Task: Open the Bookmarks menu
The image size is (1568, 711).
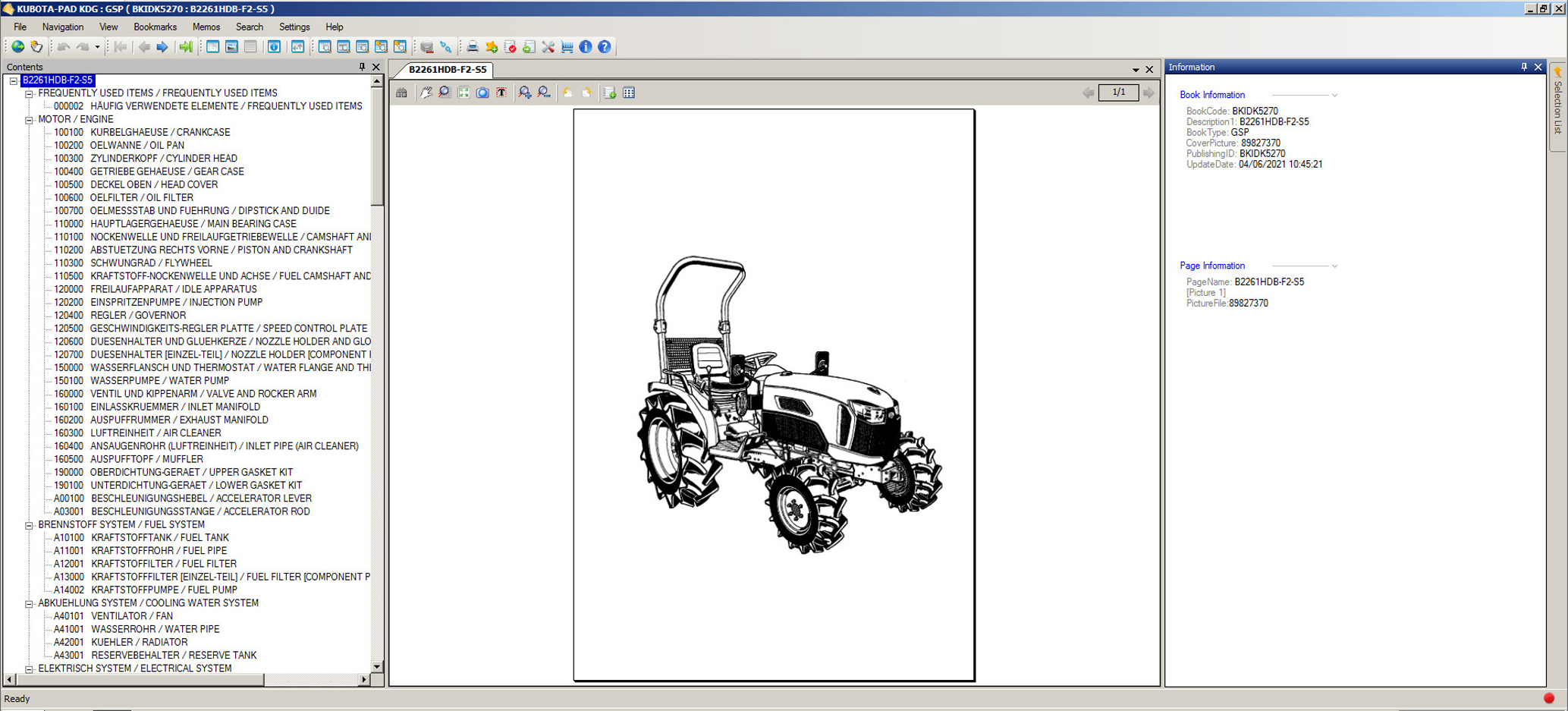Action: point(155,27)
